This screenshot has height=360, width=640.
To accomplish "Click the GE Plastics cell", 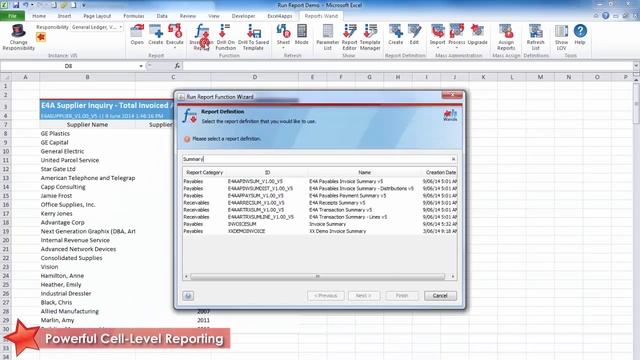I will [87, 133].
